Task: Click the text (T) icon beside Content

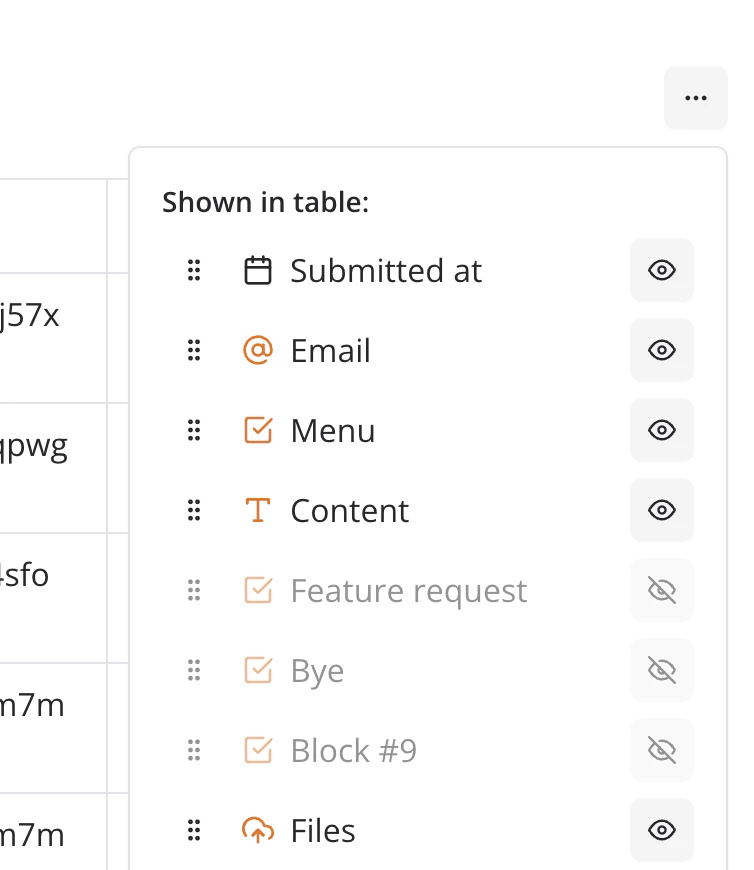Action: 258,510
